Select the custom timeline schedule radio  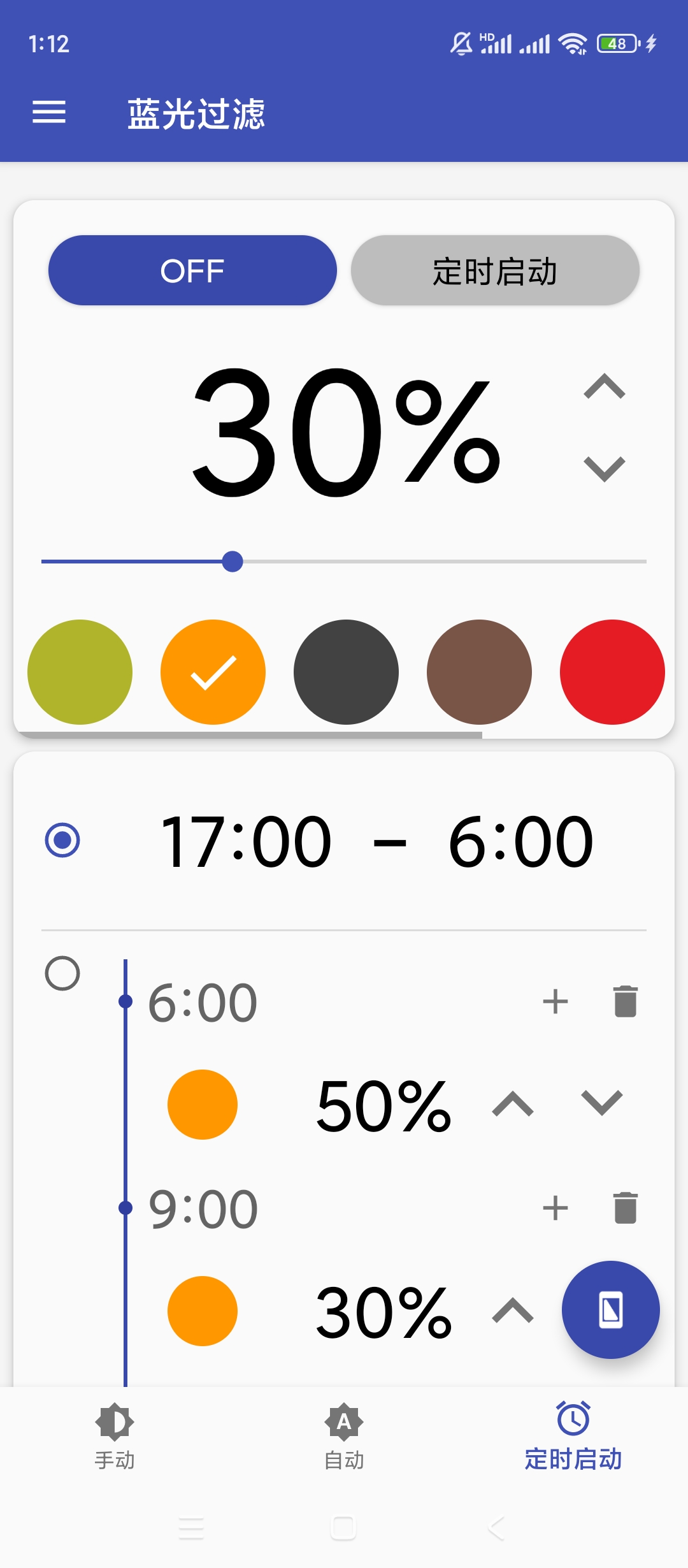click(x=62, y=973)
